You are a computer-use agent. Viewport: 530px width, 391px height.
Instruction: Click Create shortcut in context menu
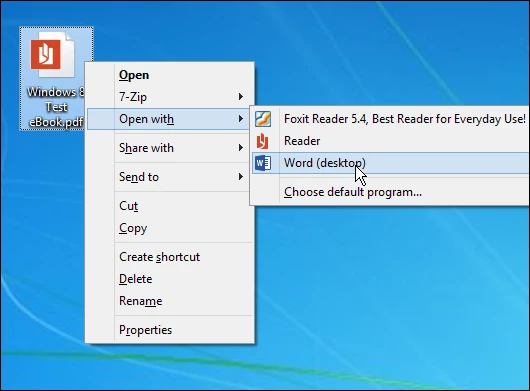tap(169, 257)
